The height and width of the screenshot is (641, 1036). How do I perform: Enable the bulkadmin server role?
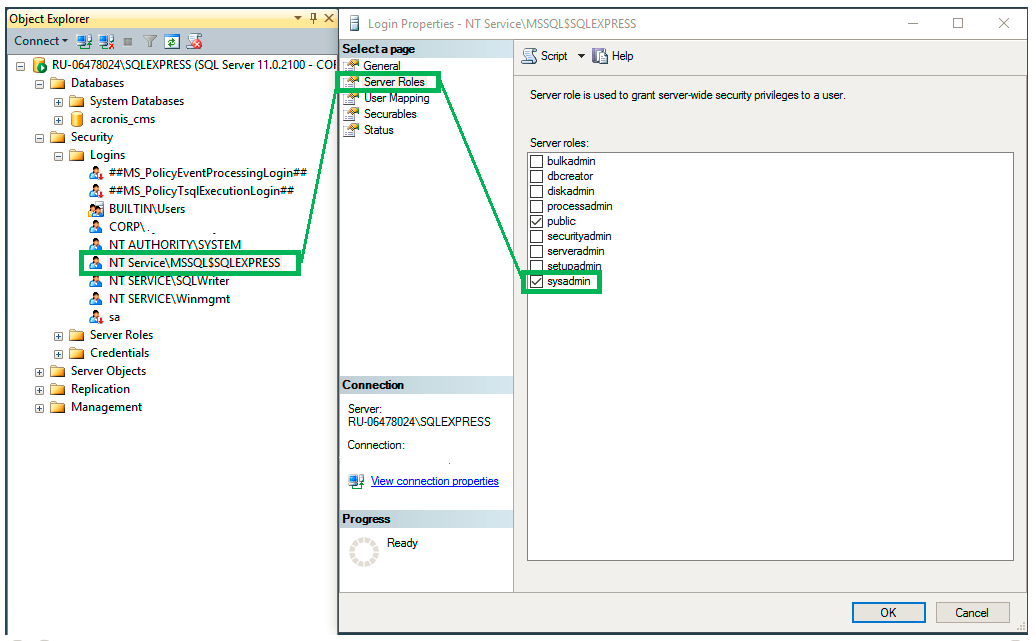(x=537, y=161)
